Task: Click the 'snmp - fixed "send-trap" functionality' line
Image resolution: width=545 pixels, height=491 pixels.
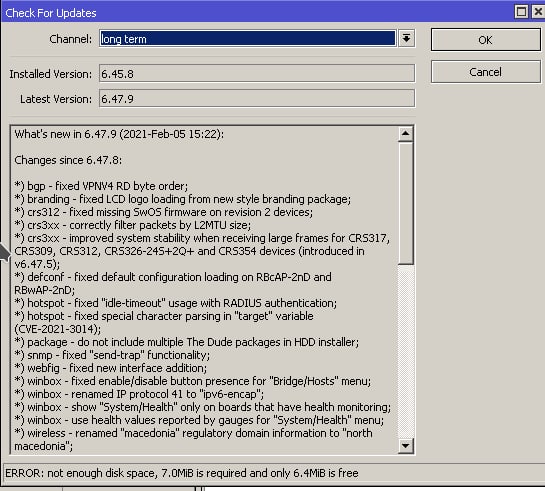Action: (x=112, y=355)
